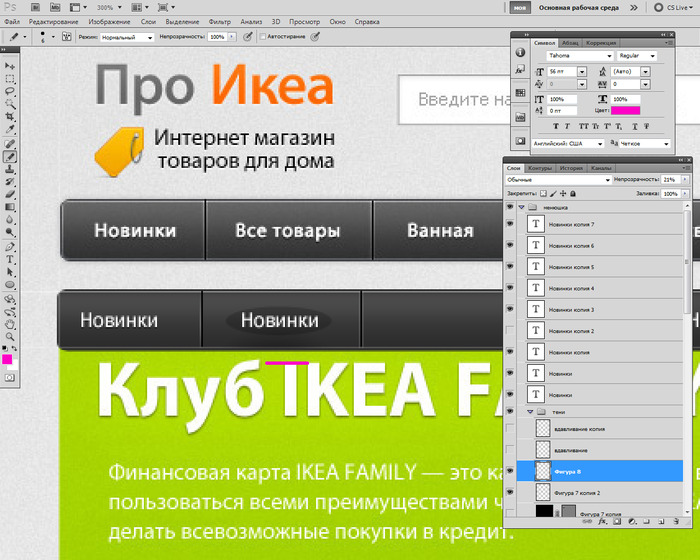
Task: Select the Clone Stamp tool
Action: pos(9,169)
